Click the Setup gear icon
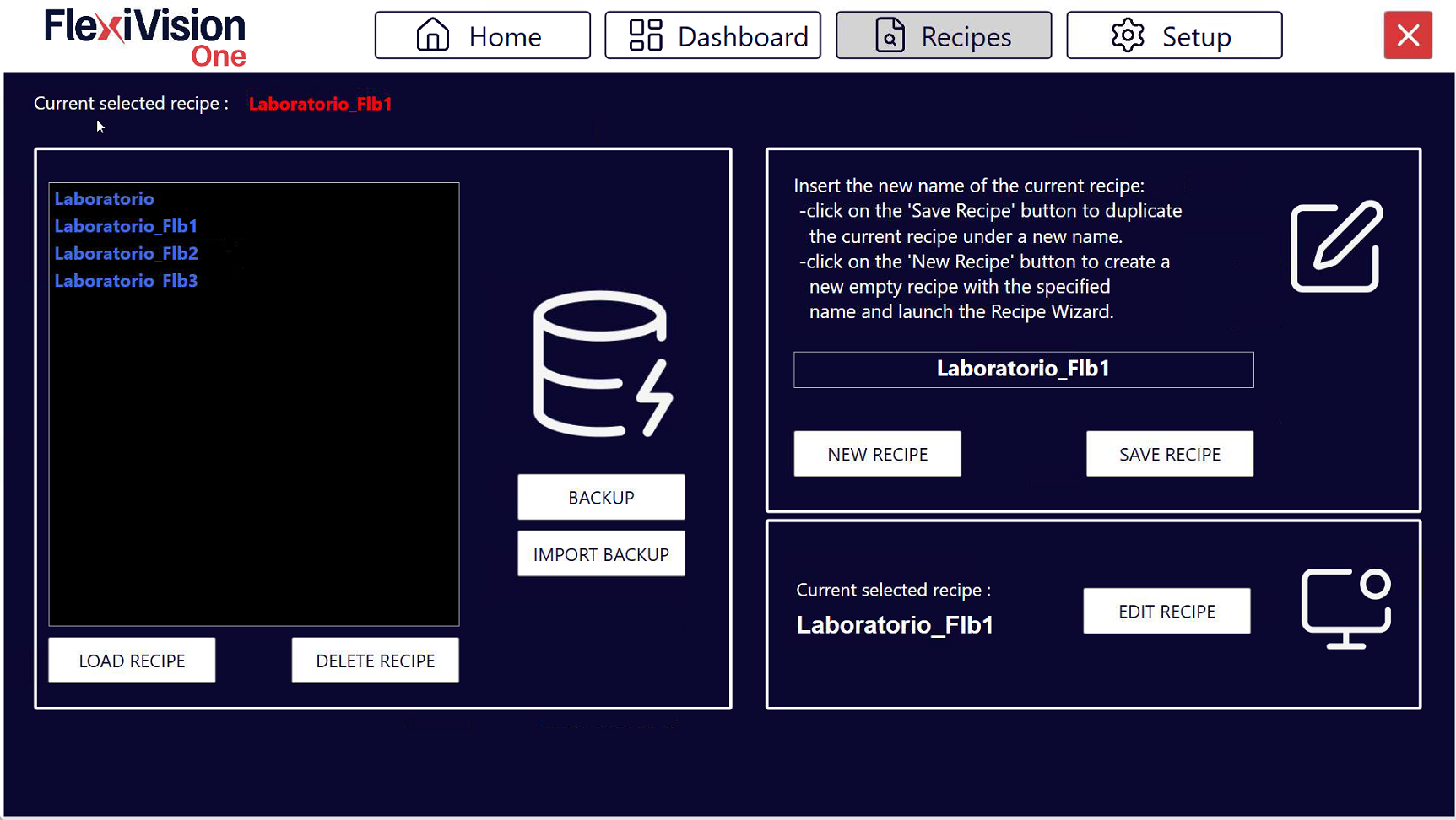 click(x=1128, y=35)
